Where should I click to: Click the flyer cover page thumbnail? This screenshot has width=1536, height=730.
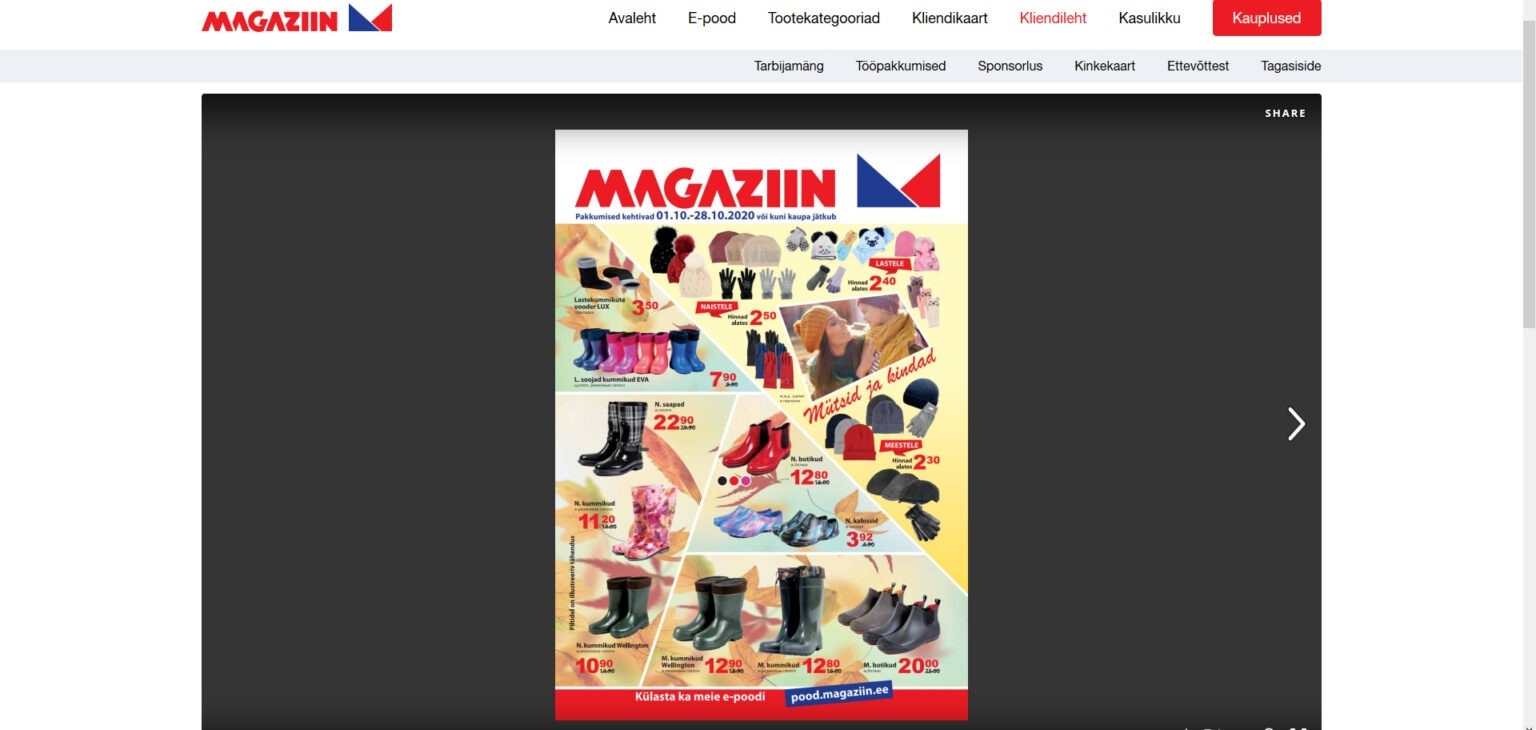tap(762, 425)
